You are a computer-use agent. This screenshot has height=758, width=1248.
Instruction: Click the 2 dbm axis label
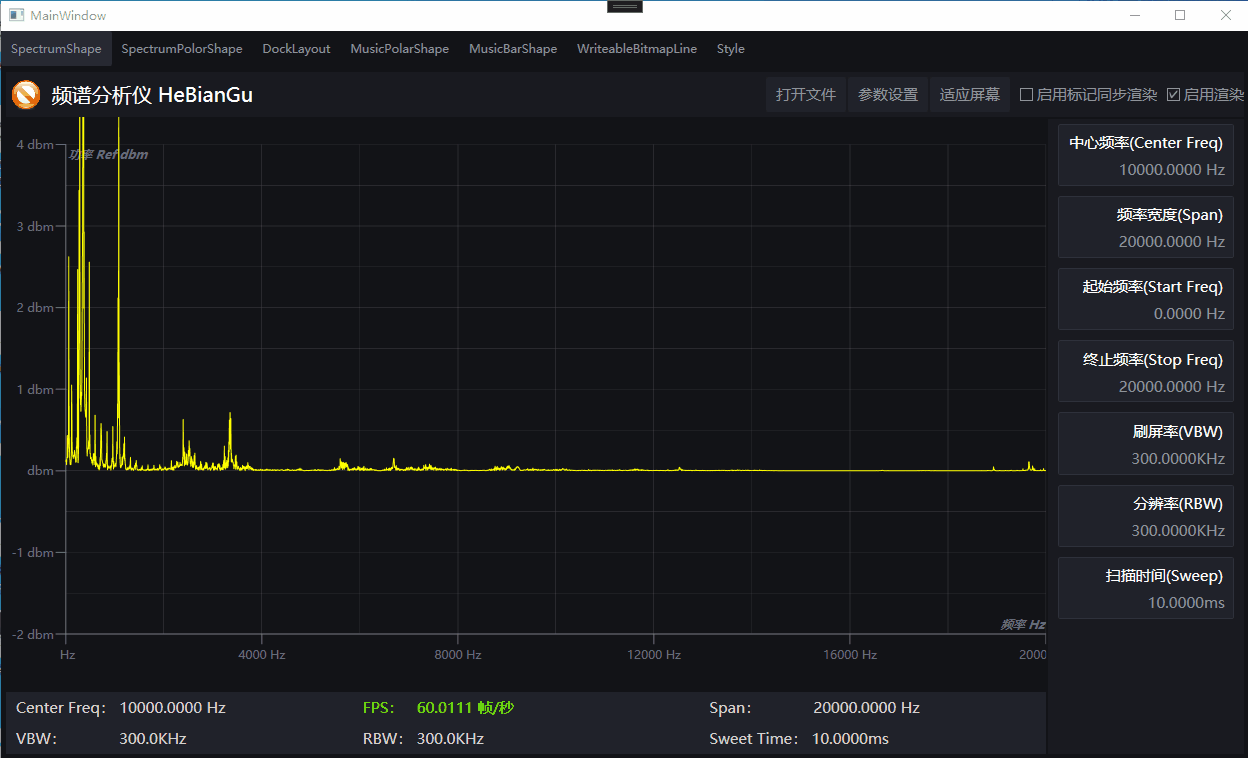[x=35, y=307]
